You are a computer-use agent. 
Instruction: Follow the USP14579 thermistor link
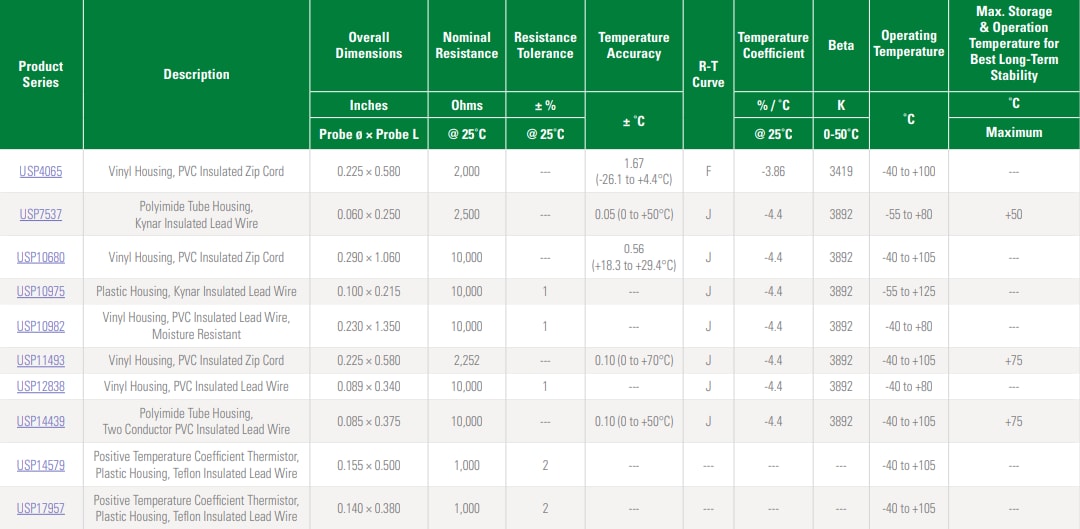pos(41,465)
